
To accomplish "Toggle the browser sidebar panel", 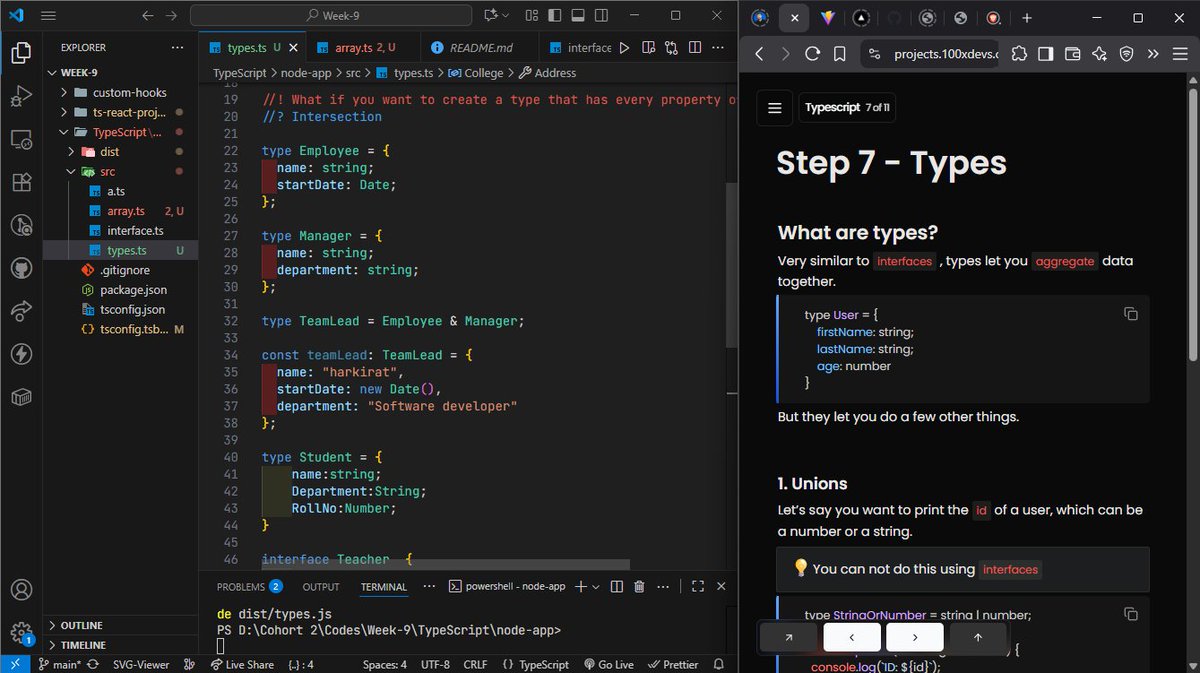I will pyautogui.click(x=1045, y=54).
